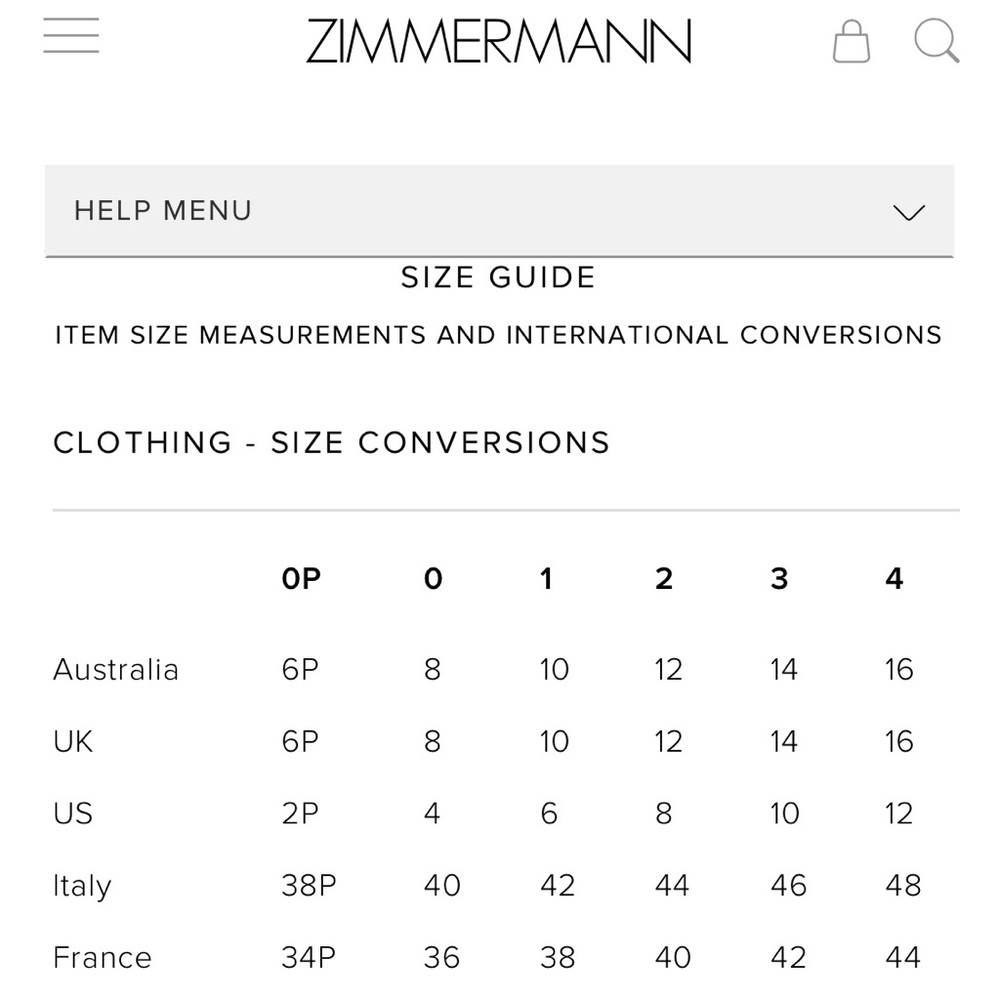Click the US row label
The width and height of the screenshot is (1000, 1000).
tap(73, 814)
